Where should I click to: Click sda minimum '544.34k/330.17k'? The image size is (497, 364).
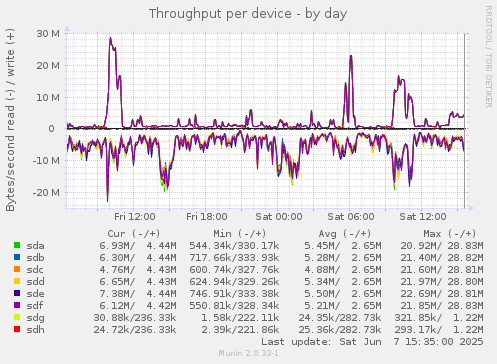coord(234,246)
